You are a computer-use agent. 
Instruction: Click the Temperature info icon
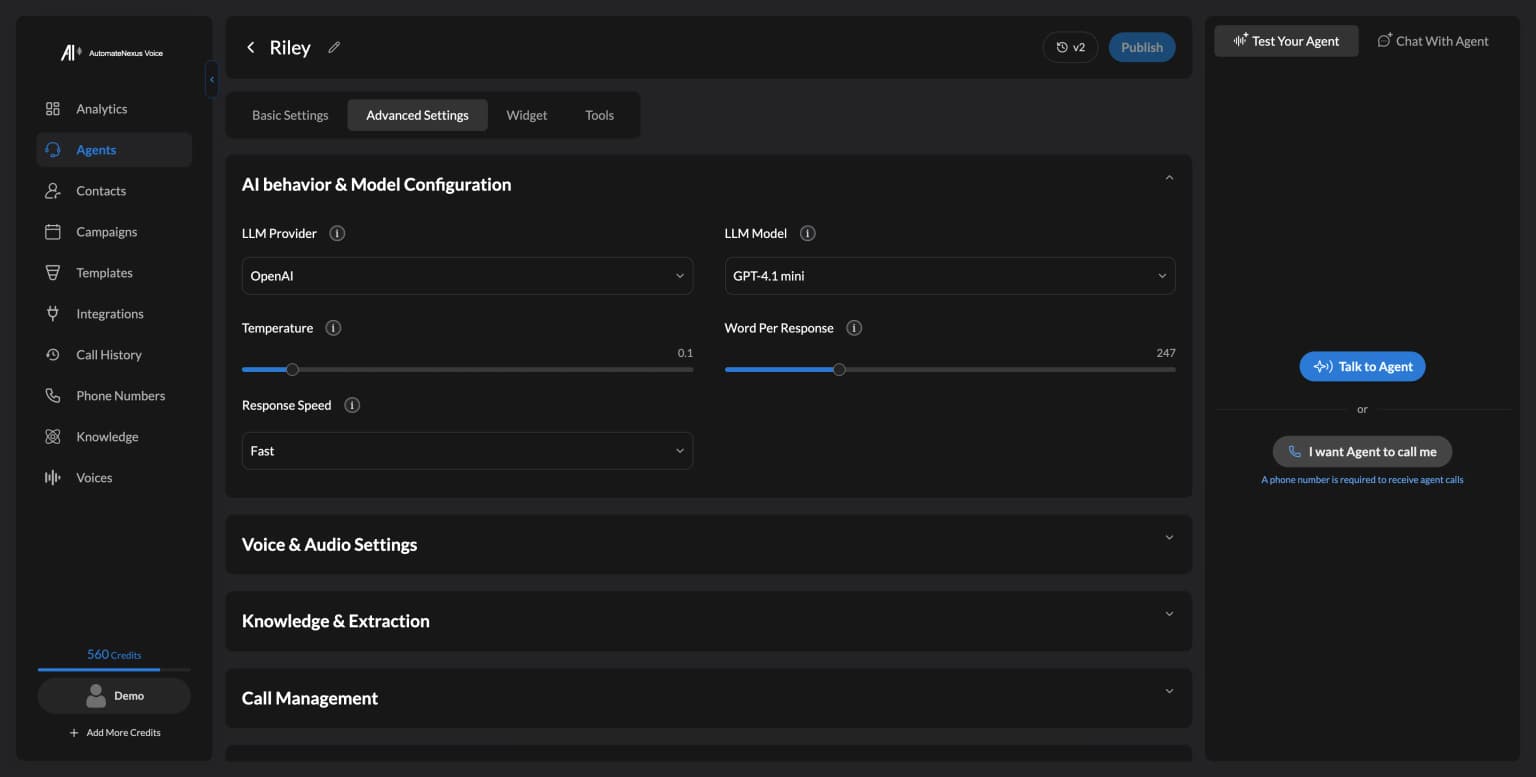coord(334,328)
